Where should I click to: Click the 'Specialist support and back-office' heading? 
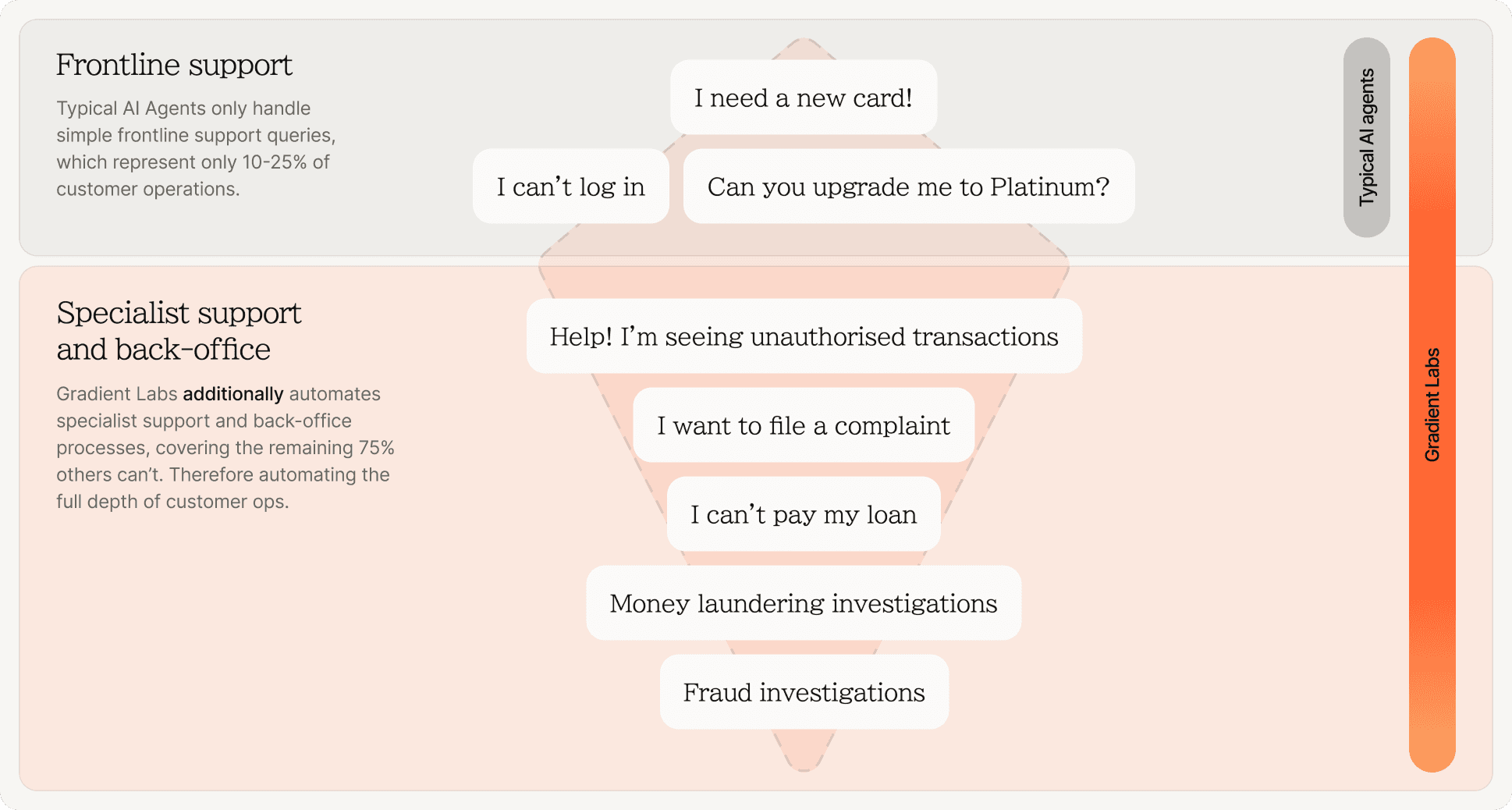(x=179, y=331)
